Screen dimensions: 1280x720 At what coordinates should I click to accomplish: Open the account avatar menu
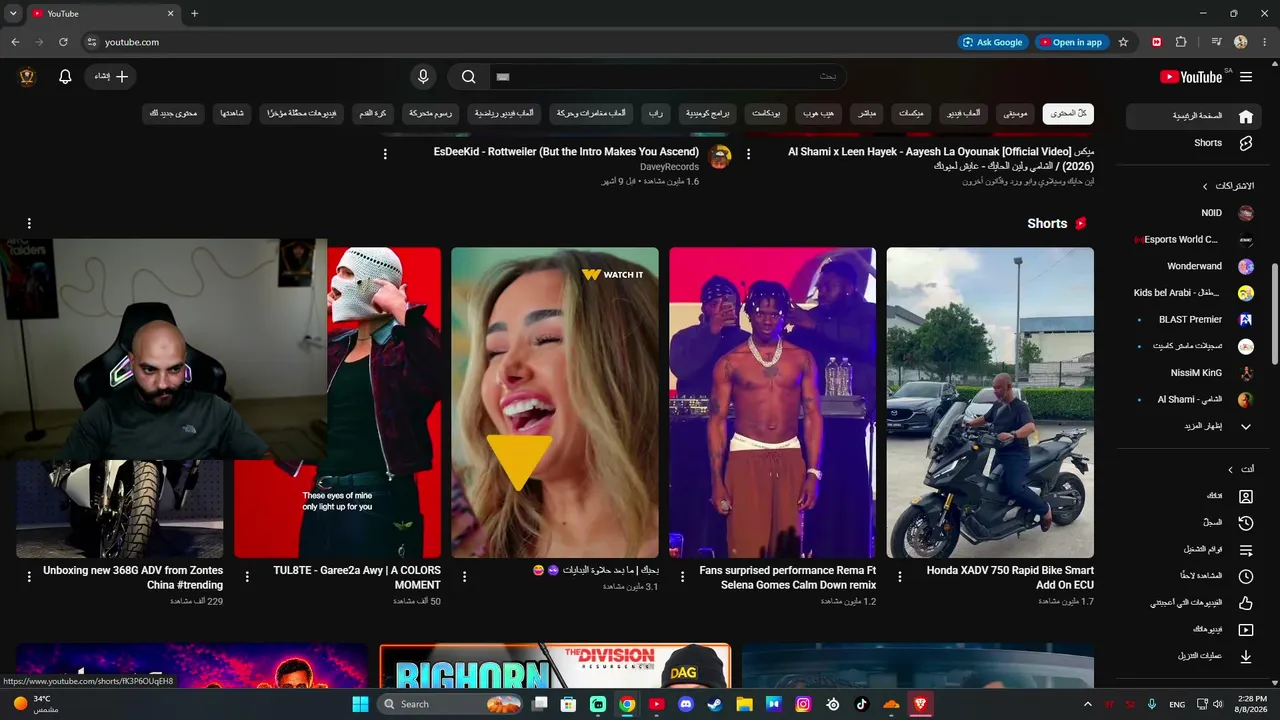coord(27,77)
